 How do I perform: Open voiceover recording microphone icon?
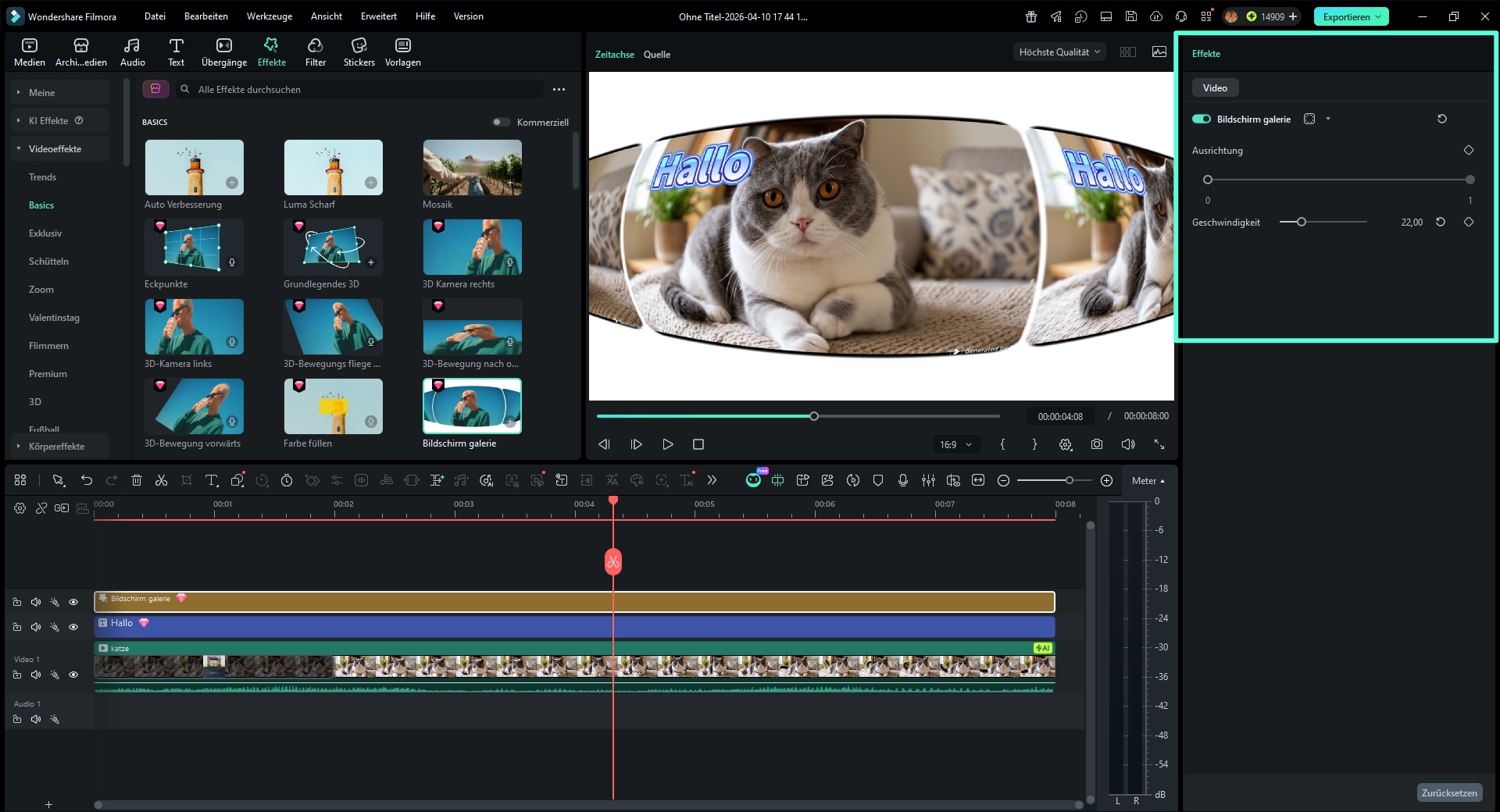click(903, 480)
